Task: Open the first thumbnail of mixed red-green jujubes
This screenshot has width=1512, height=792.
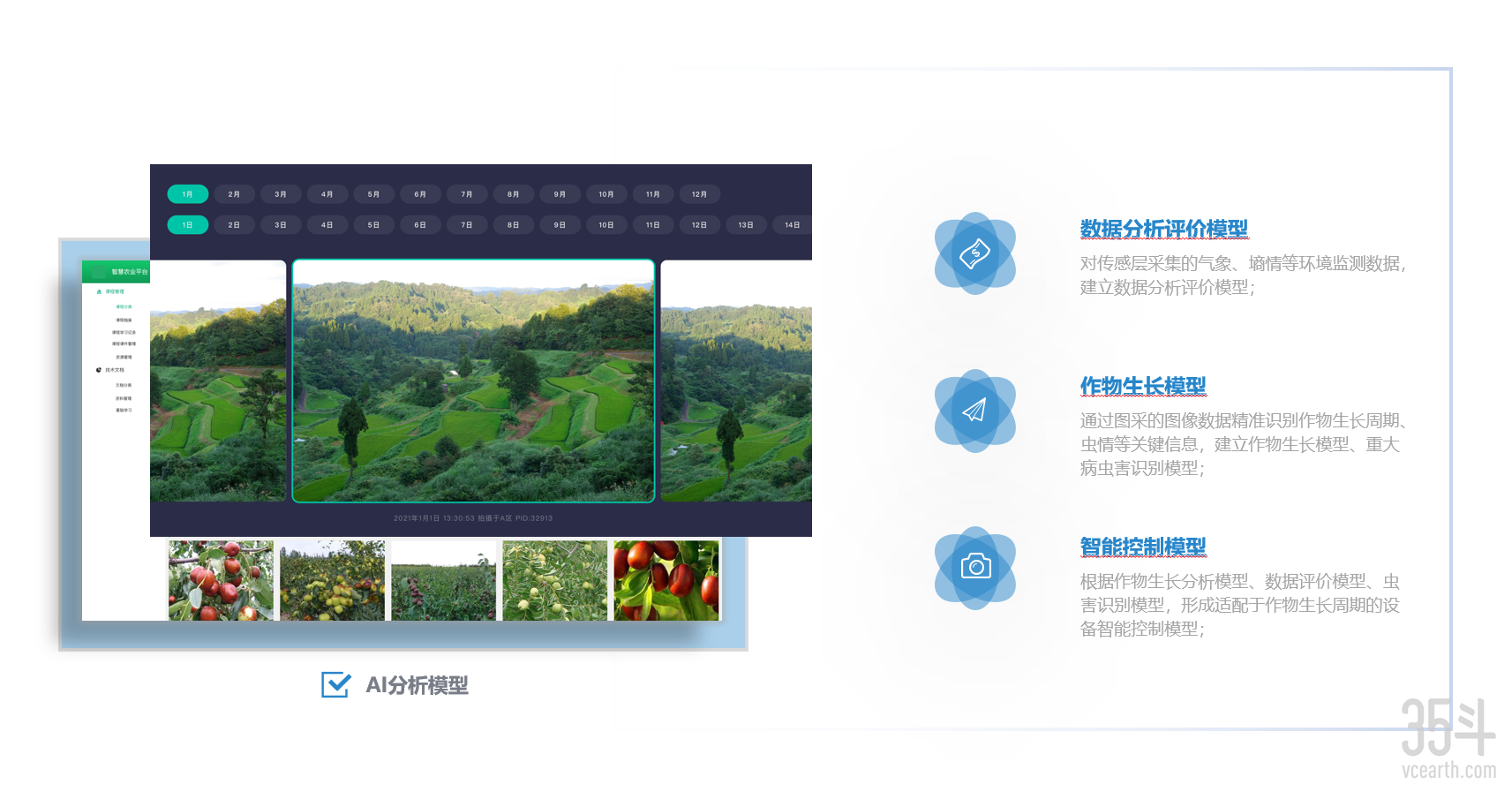Action: pyautogui.click(x=221, y=580)
